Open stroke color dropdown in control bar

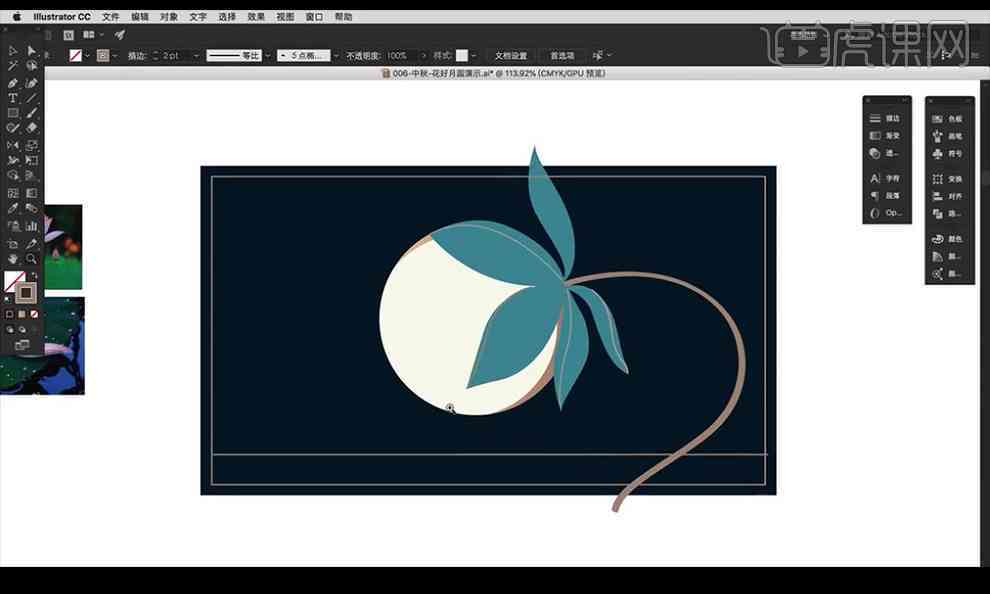click(x=115, y=56)
